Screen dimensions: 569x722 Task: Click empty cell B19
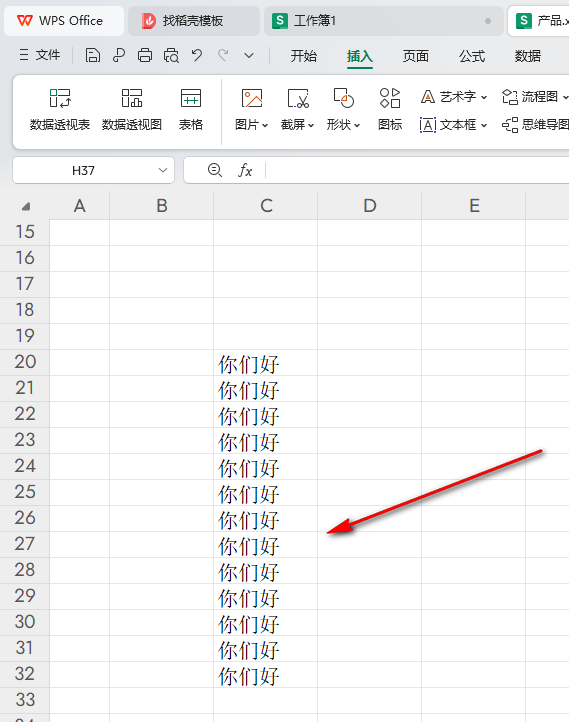162,337
